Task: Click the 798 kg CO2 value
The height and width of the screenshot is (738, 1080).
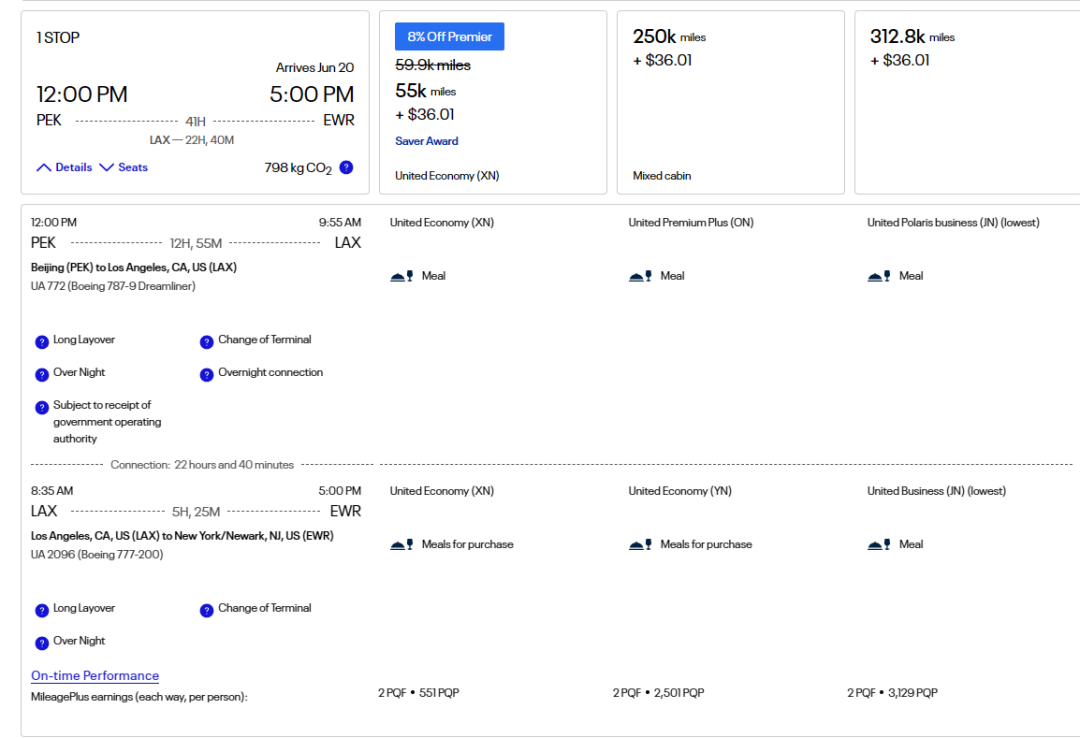Action: pos(298,168)
